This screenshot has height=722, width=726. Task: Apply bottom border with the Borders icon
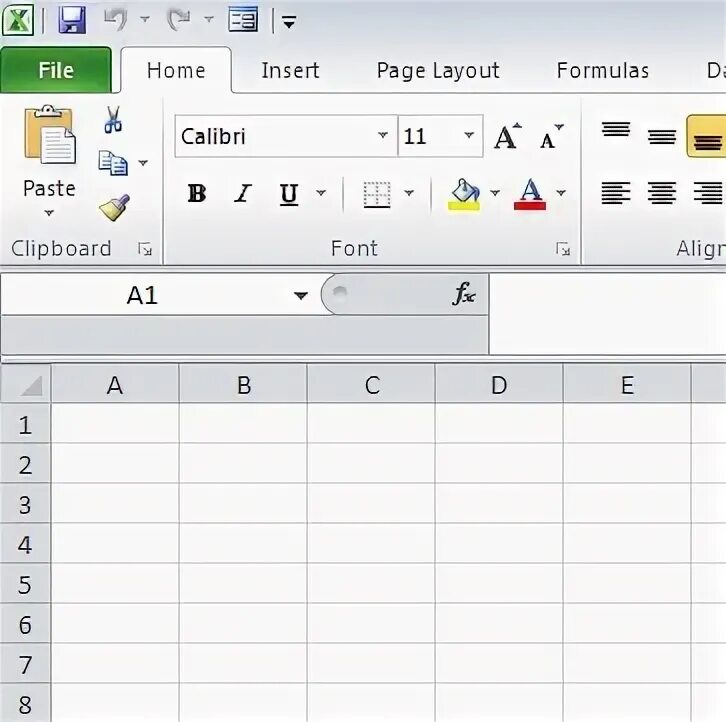377,194
